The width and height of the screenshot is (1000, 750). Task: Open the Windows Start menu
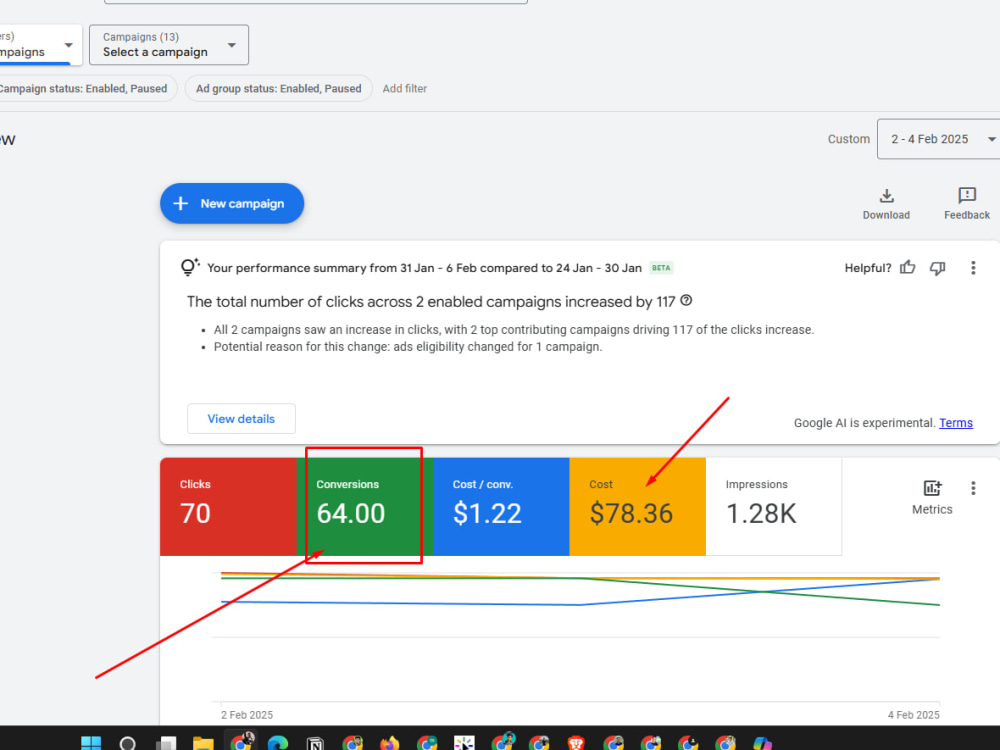tap(91, 743)
